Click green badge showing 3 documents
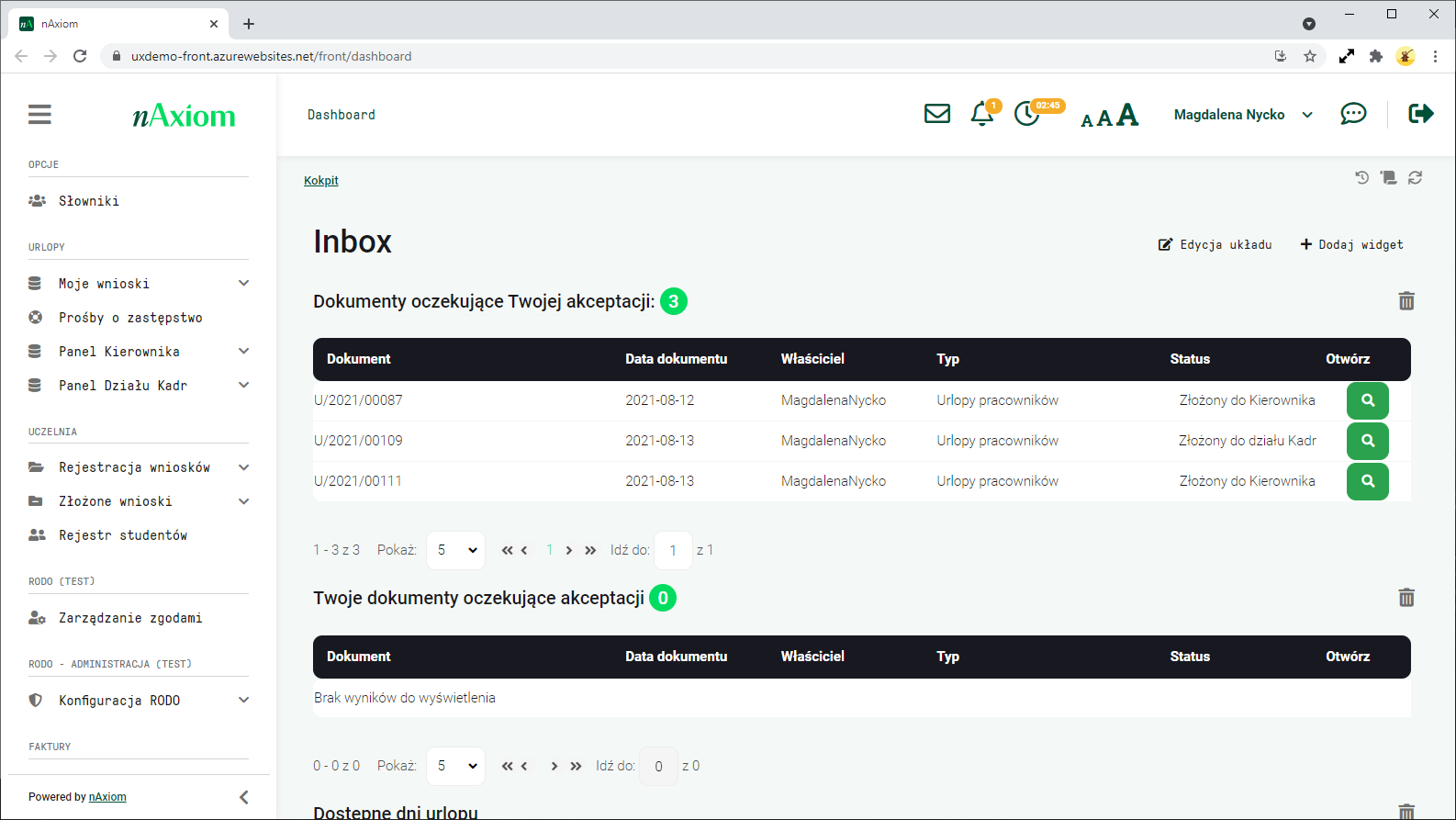Viewport: 1456px width, 820px height. coord(674,301)
